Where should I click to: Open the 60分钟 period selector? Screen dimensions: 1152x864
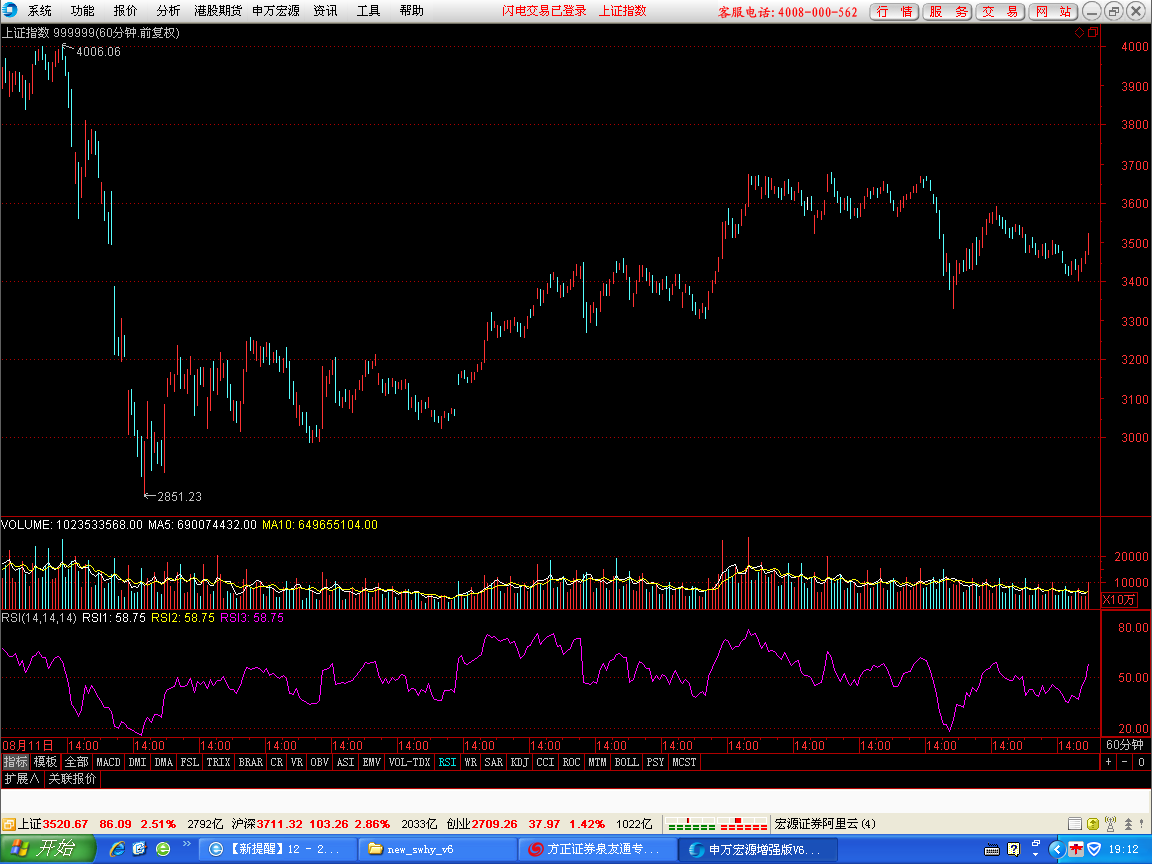tap(1125, 745)
